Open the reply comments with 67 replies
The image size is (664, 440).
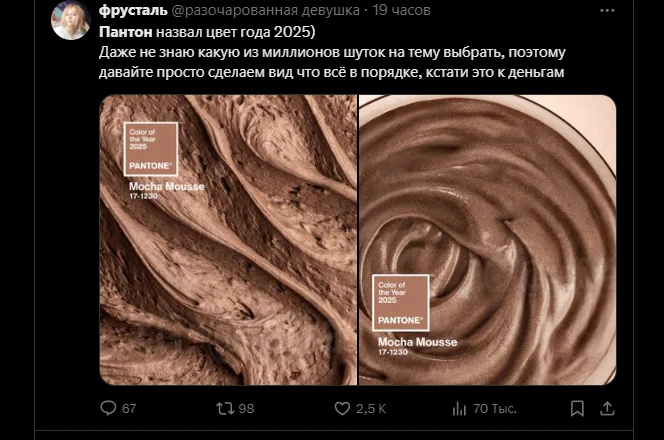click(x=108, y=408)
